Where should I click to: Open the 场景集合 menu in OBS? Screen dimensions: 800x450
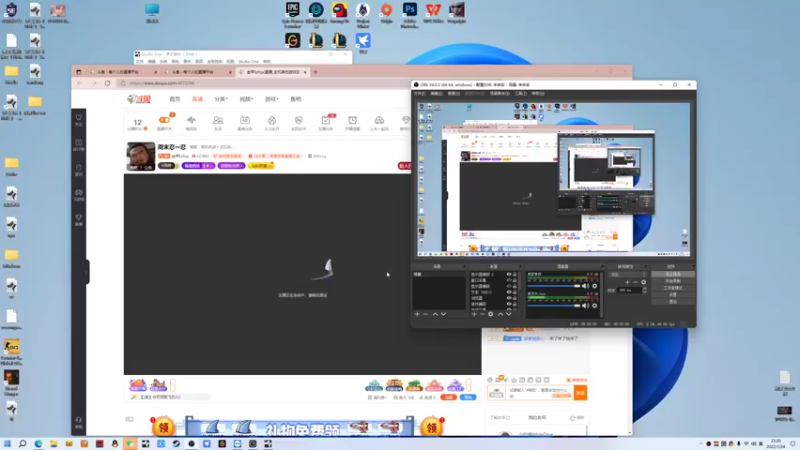pos(499,94)
